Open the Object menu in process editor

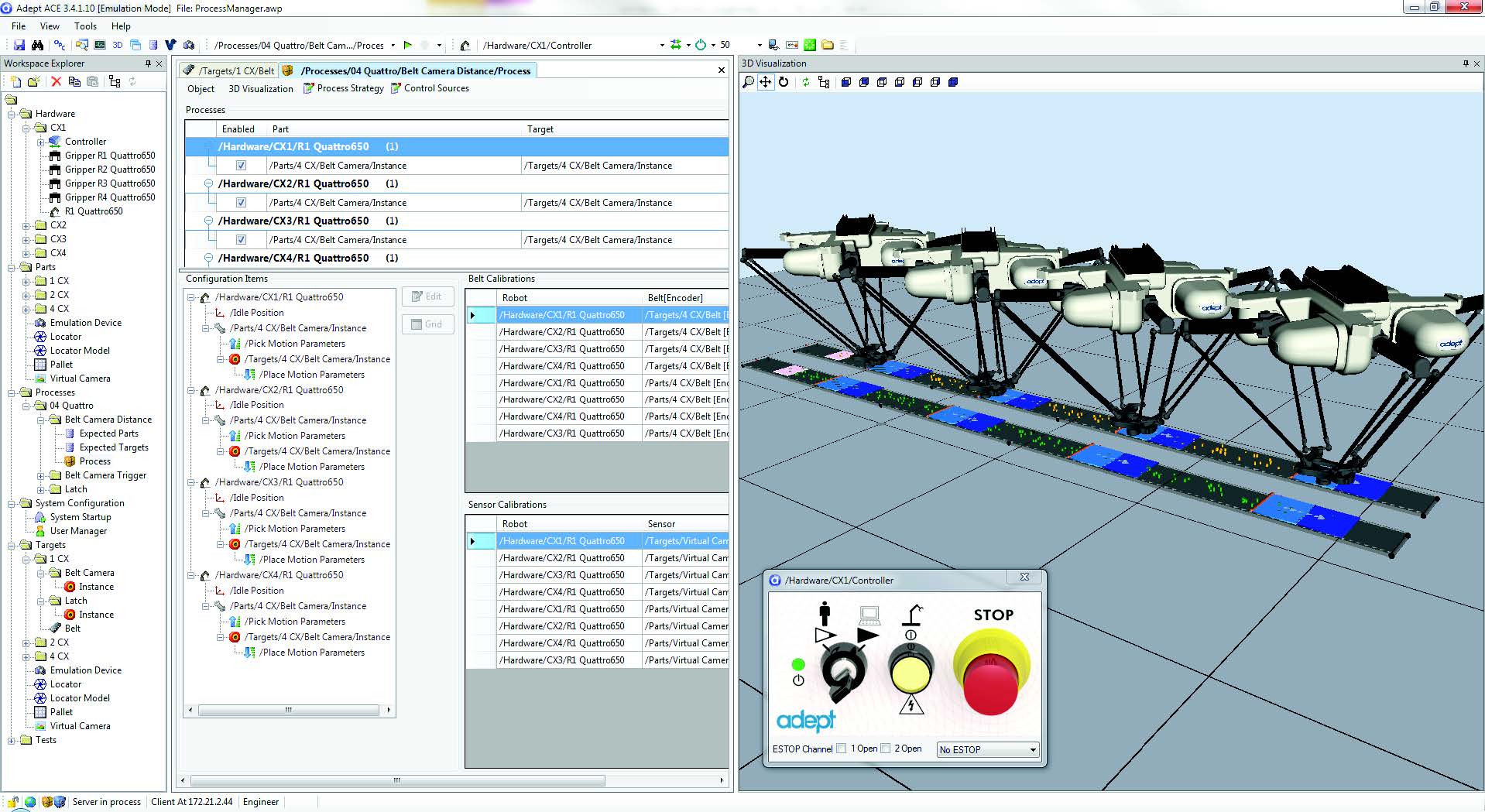[201, 89]
